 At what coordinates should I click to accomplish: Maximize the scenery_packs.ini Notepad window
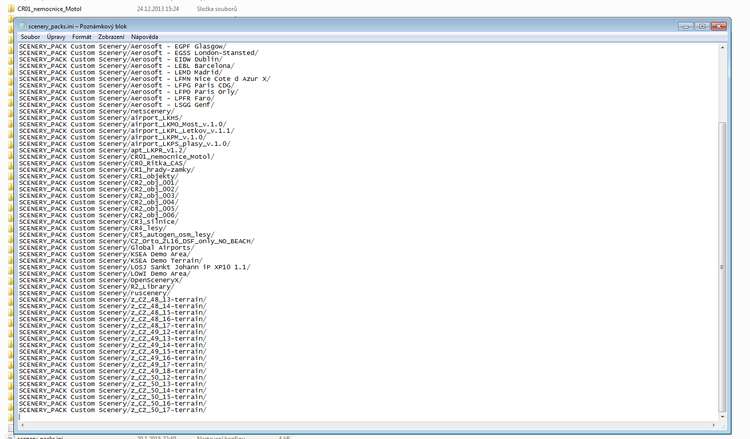coord(702,26)
